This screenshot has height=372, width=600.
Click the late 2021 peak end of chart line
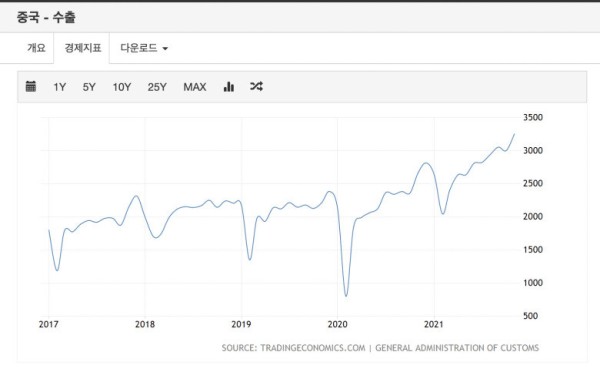click(514, 134)
